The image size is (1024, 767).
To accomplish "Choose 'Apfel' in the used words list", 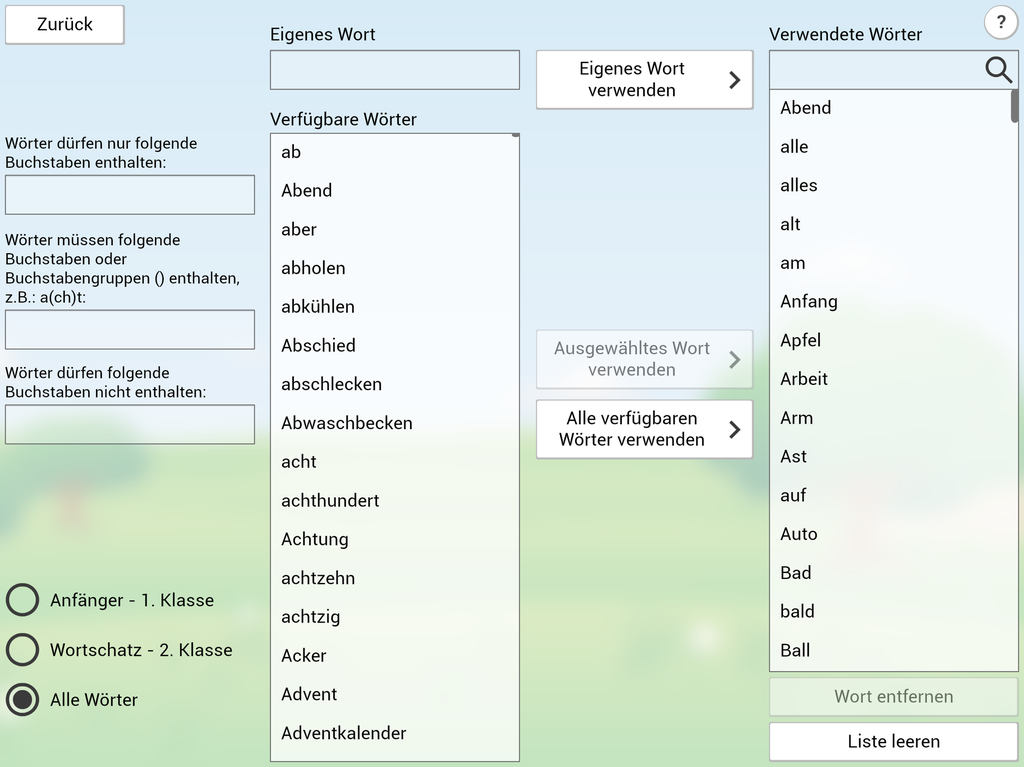I will [801, 340].
